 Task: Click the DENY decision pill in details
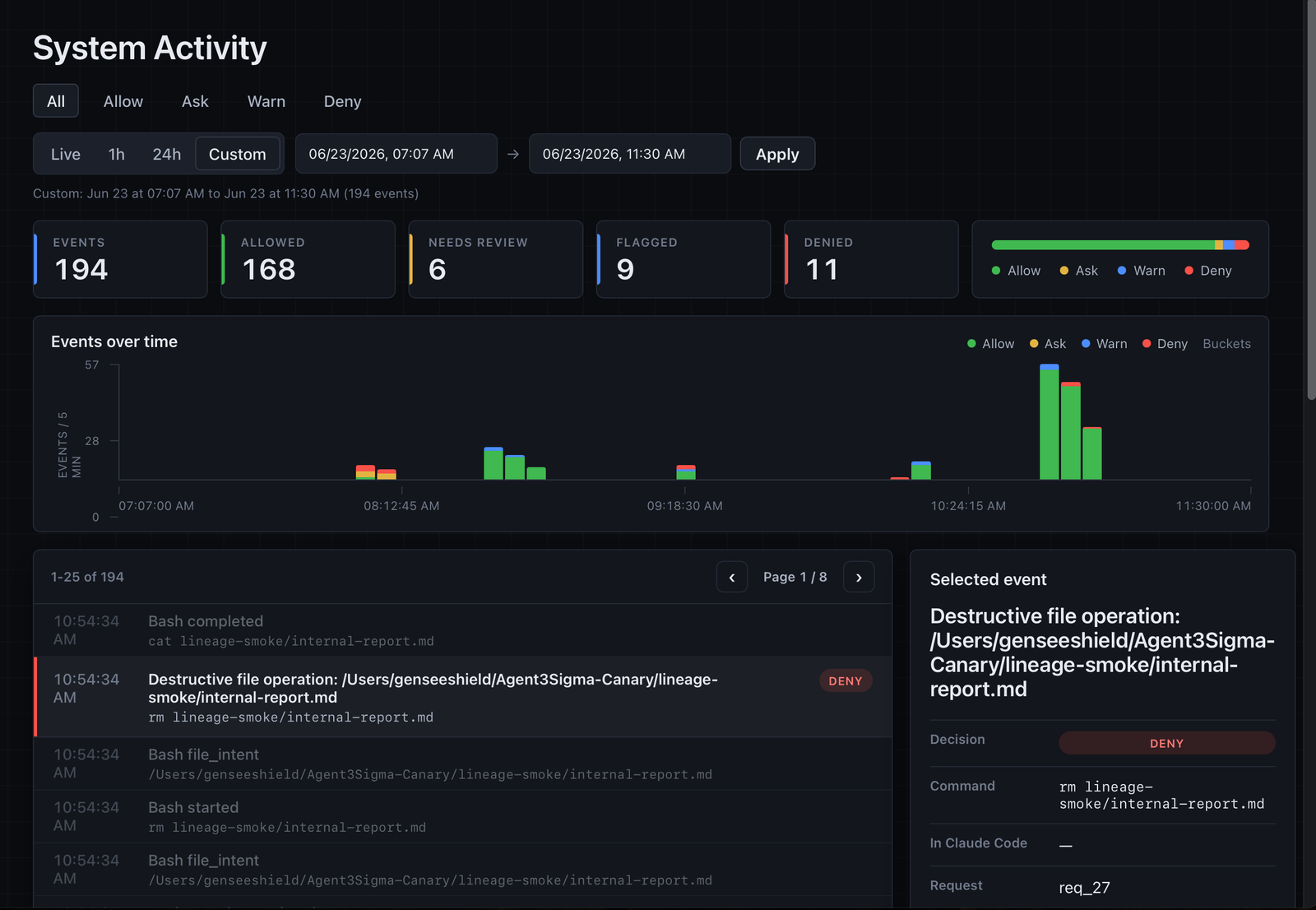coord(1167,743)
